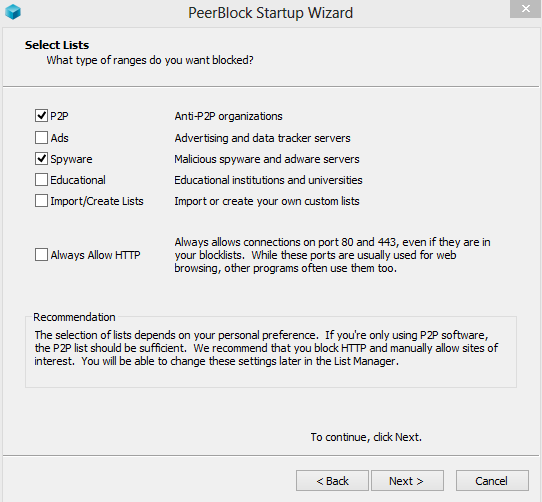Close the PeerBlock Startup Wizard window
Image resolution: width=542 pixels, height=502 pixels.
point(525,8)
